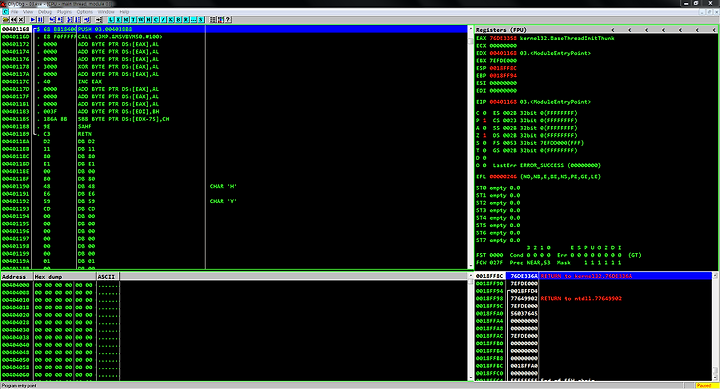Click the disassembly pane vertical scrollbar
720x389 pixels.
(470, 147)
